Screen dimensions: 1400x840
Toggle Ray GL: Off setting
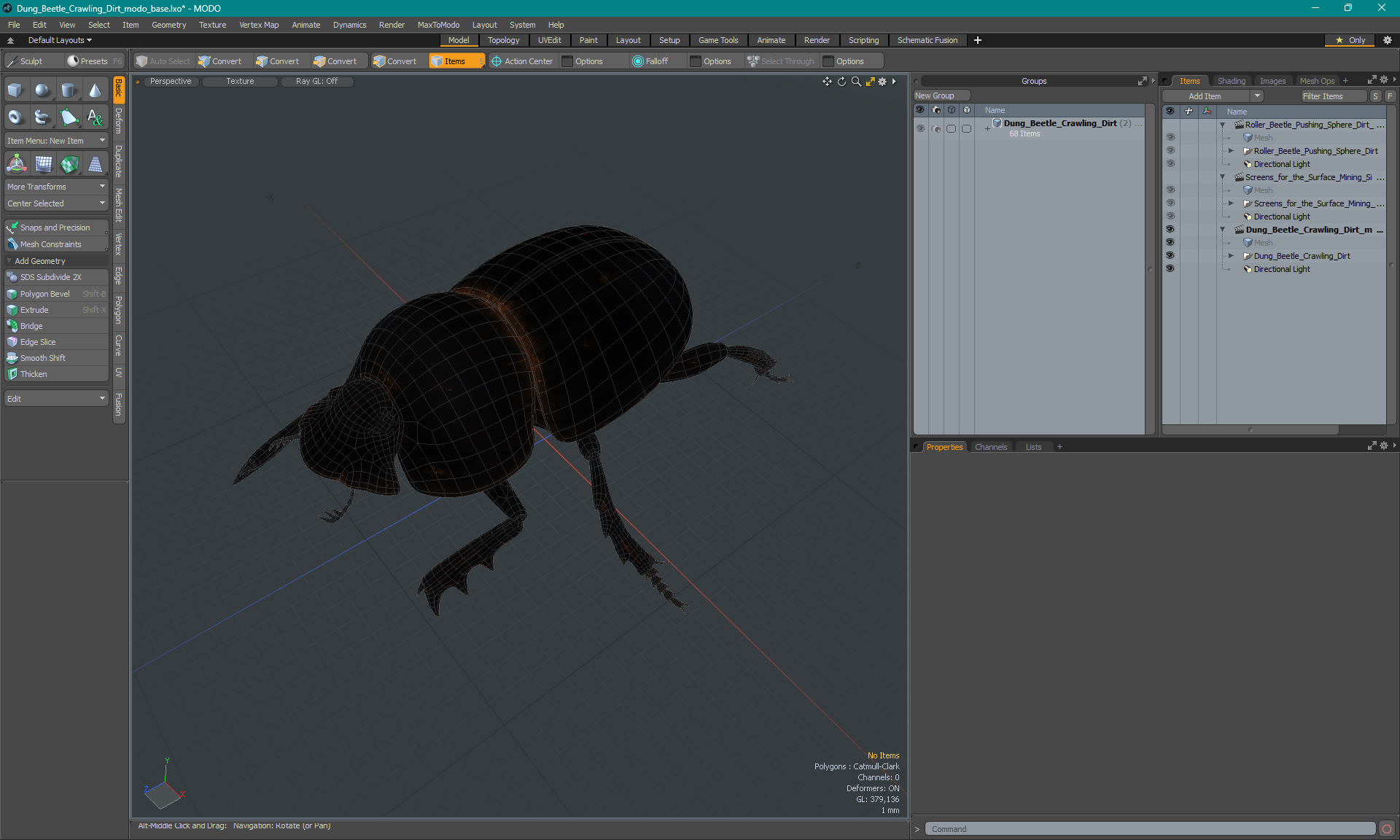click(316, 82)
